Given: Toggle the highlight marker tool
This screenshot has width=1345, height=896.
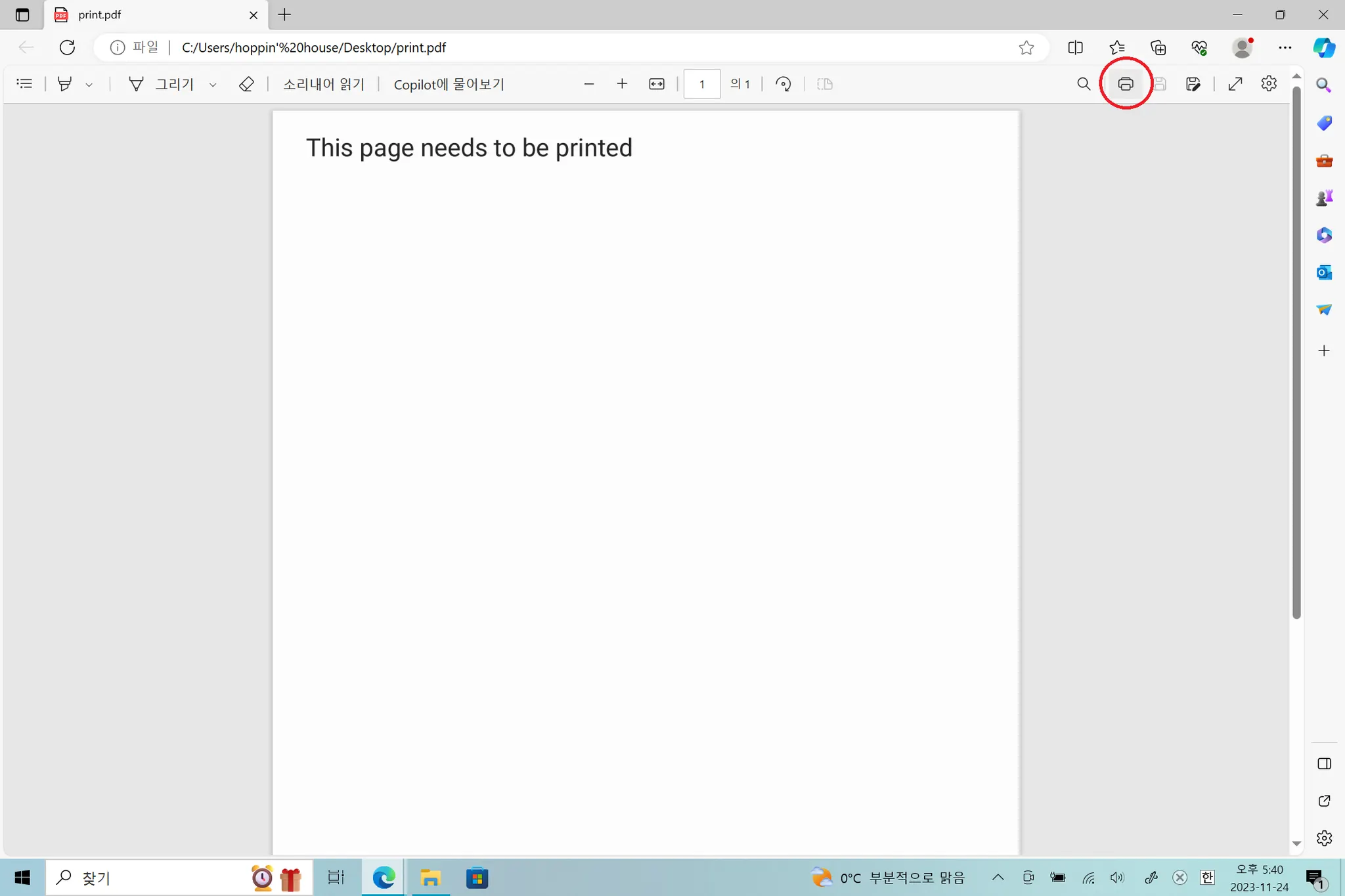Looking at the screenshot, I should coord(64,84).
